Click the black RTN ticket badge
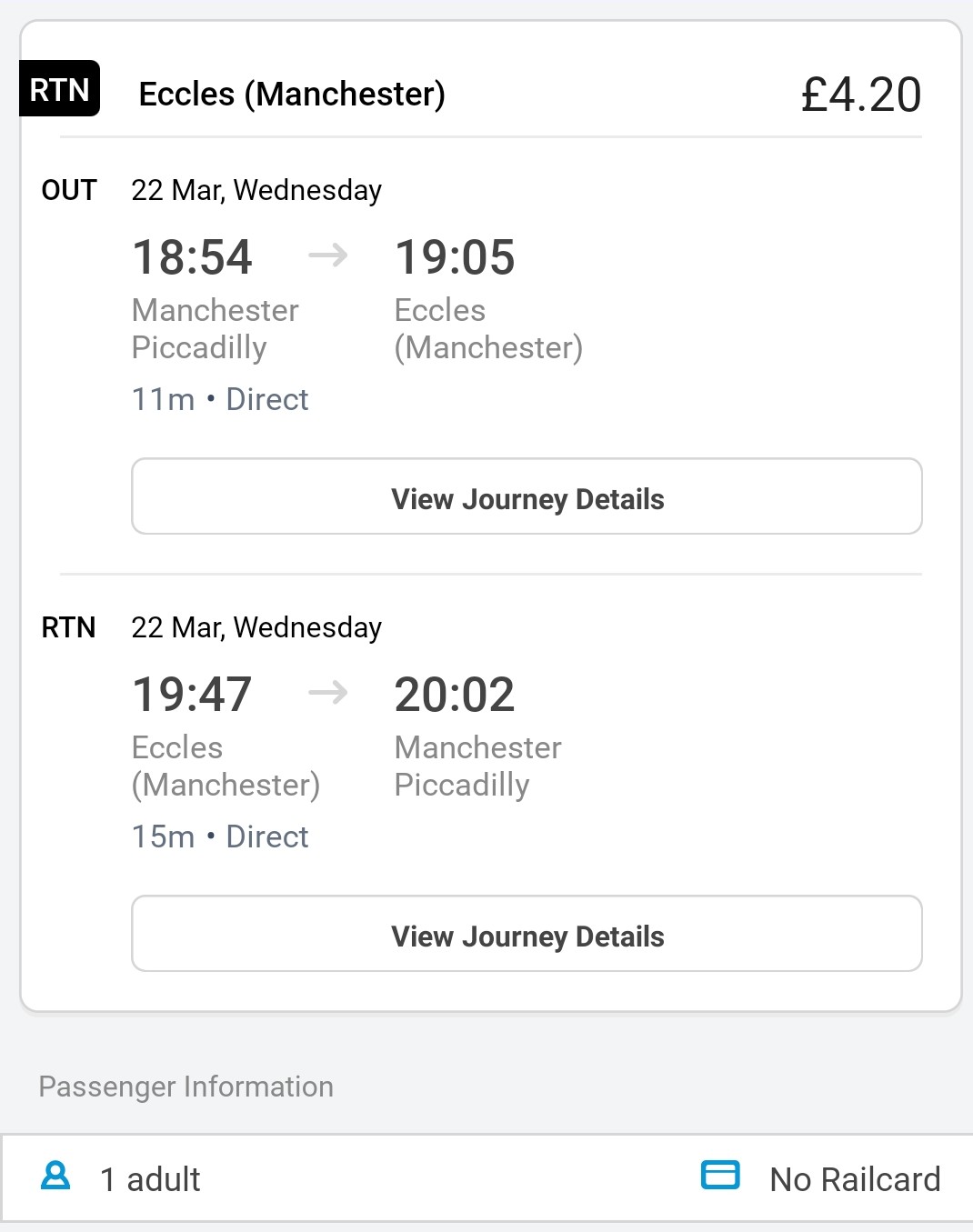This screenshot has height=1232, width=973. coord(59,89)
